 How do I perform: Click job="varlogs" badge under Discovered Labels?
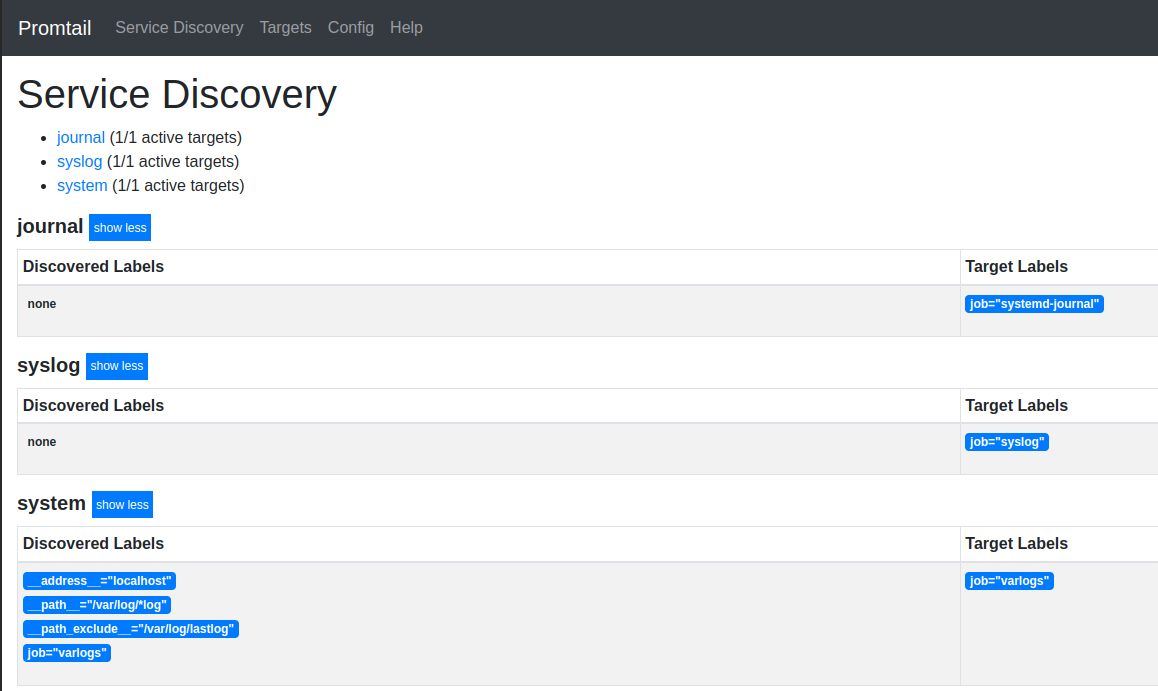click(x=66, y=653)
